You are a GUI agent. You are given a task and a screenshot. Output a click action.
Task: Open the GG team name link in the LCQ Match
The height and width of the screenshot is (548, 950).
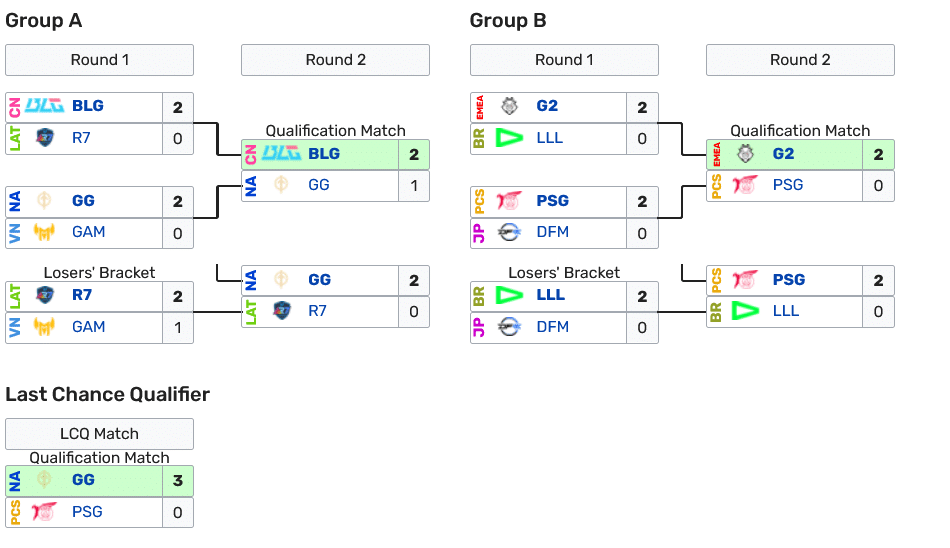click(83, 480)
